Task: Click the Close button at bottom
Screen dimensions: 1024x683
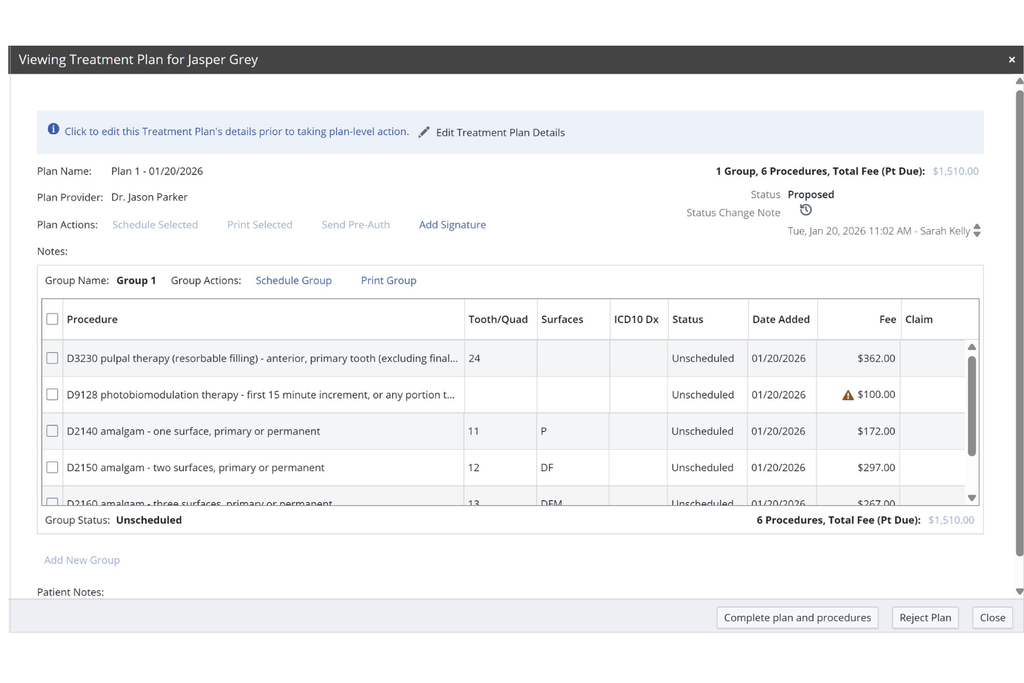Action: (993, 618)
